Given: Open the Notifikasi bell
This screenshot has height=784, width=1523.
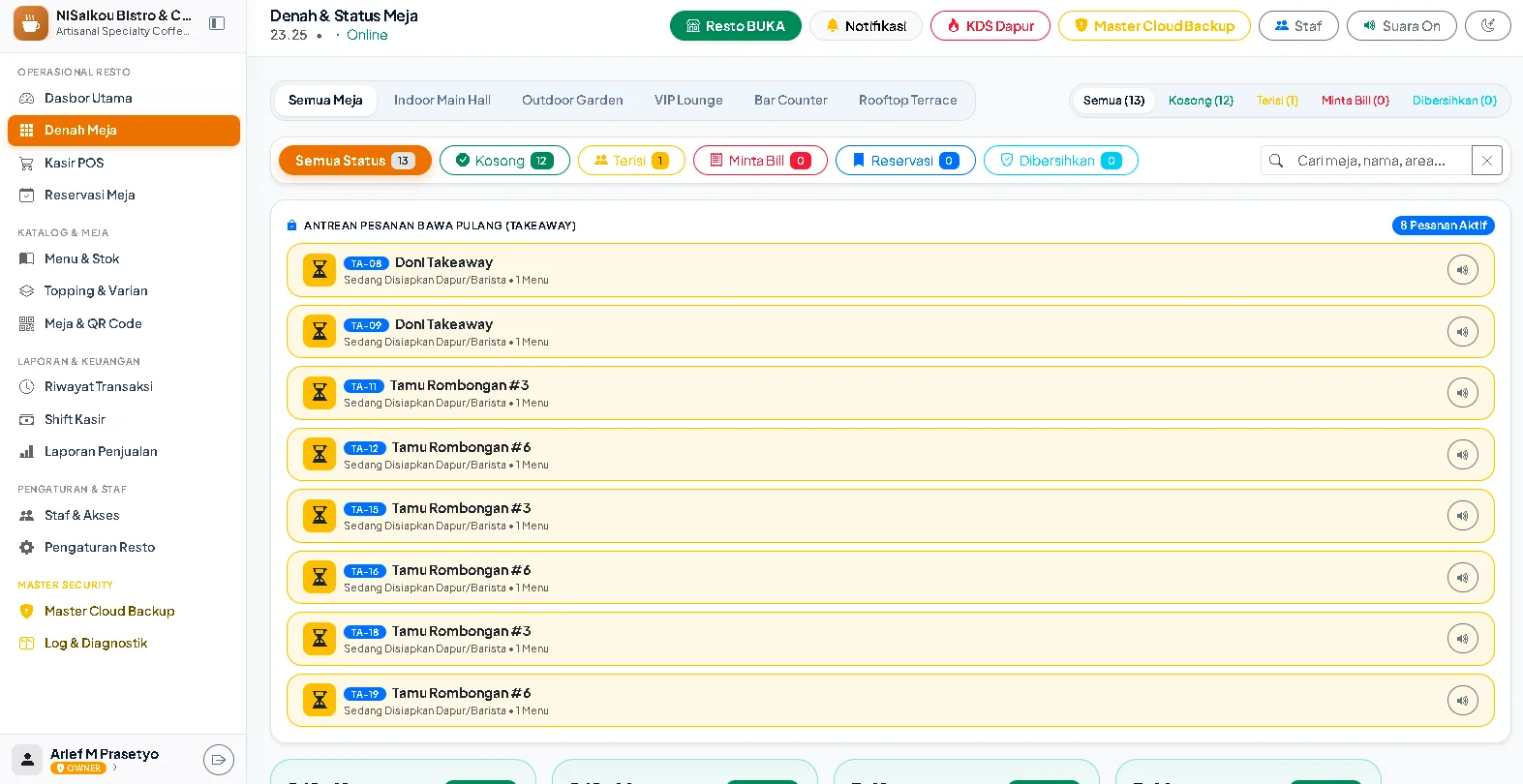Looking at the screenshot, I should (x=866, y=26).
